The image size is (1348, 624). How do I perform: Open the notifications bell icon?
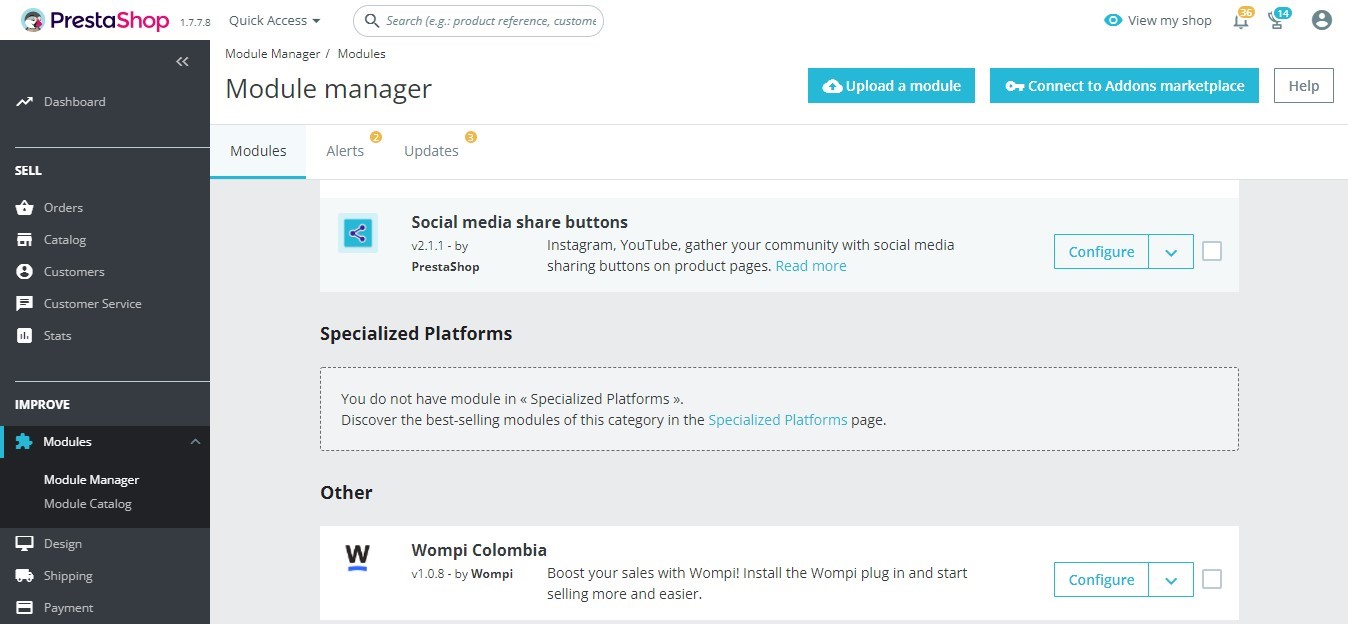[x=1240, y=20]
